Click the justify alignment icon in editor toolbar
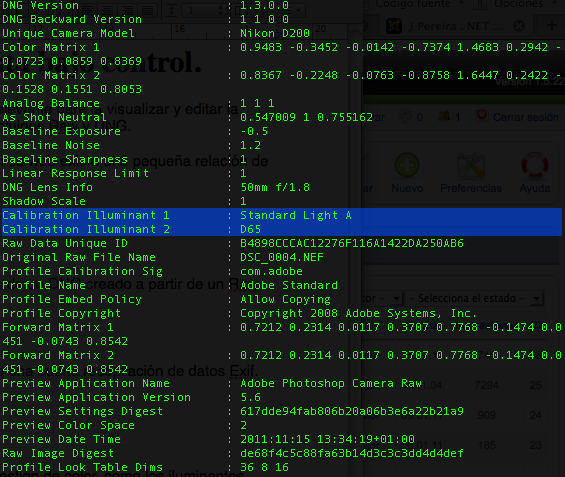This screenshot has width=565, height=477. [147, 11]
